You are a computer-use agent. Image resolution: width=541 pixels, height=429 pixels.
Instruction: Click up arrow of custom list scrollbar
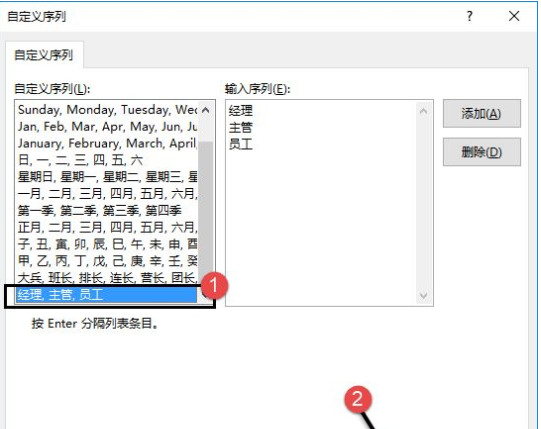click(206, 110)
